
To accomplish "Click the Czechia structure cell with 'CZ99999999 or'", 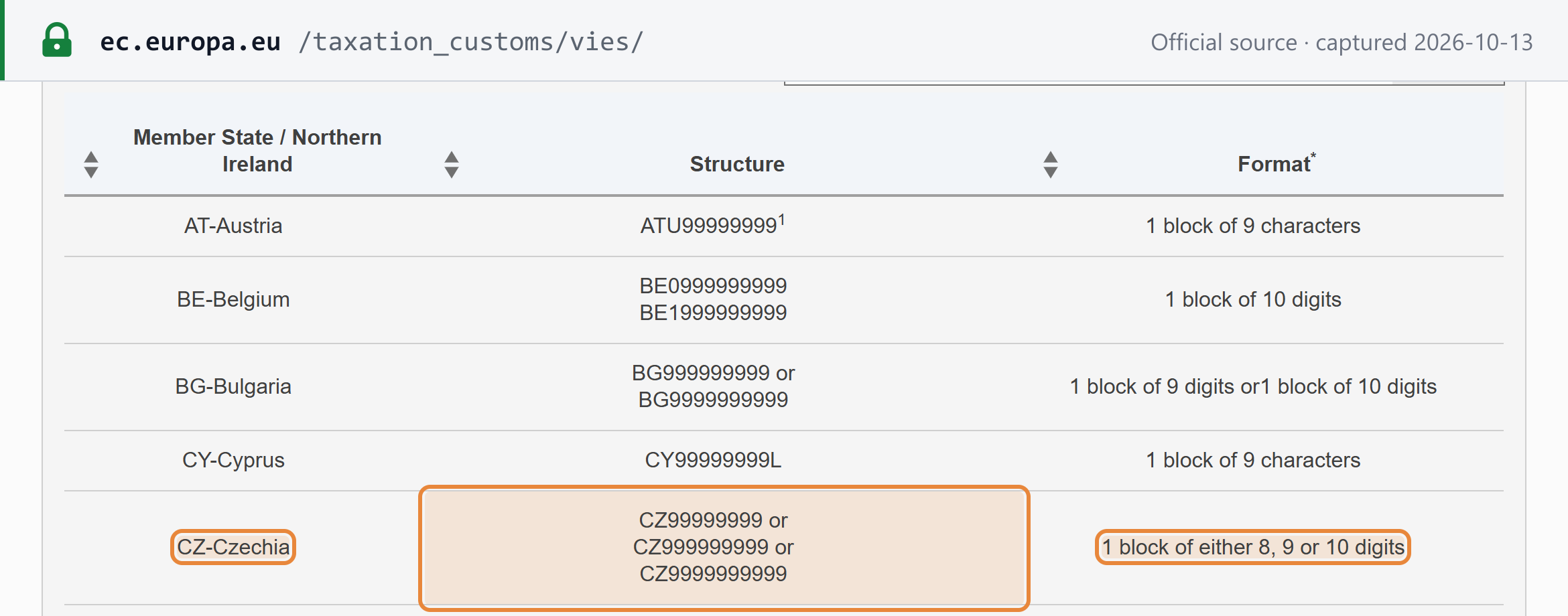I will (724, 548).
